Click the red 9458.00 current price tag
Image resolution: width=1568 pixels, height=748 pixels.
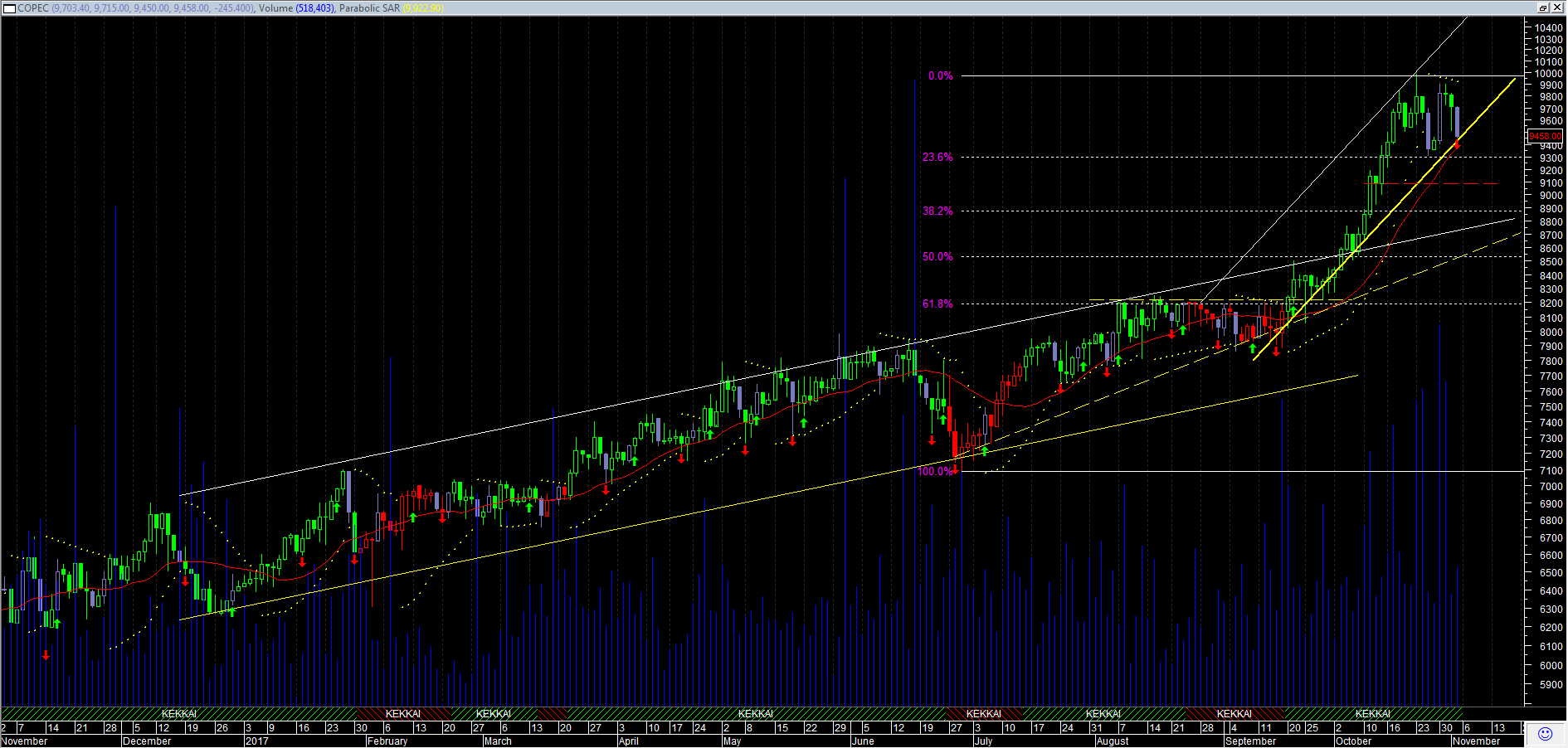(x=1545, y=136)
